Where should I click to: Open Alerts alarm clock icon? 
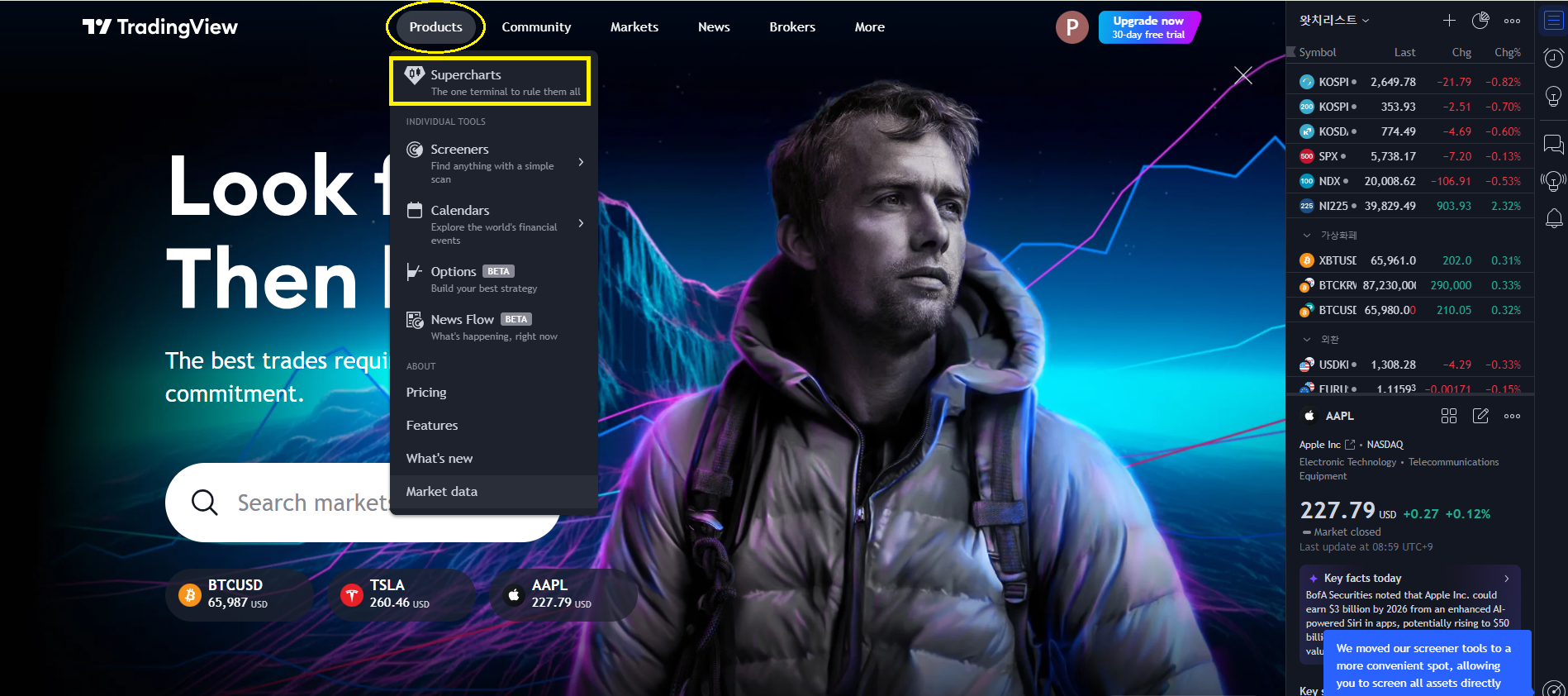tap(1553, 58)
